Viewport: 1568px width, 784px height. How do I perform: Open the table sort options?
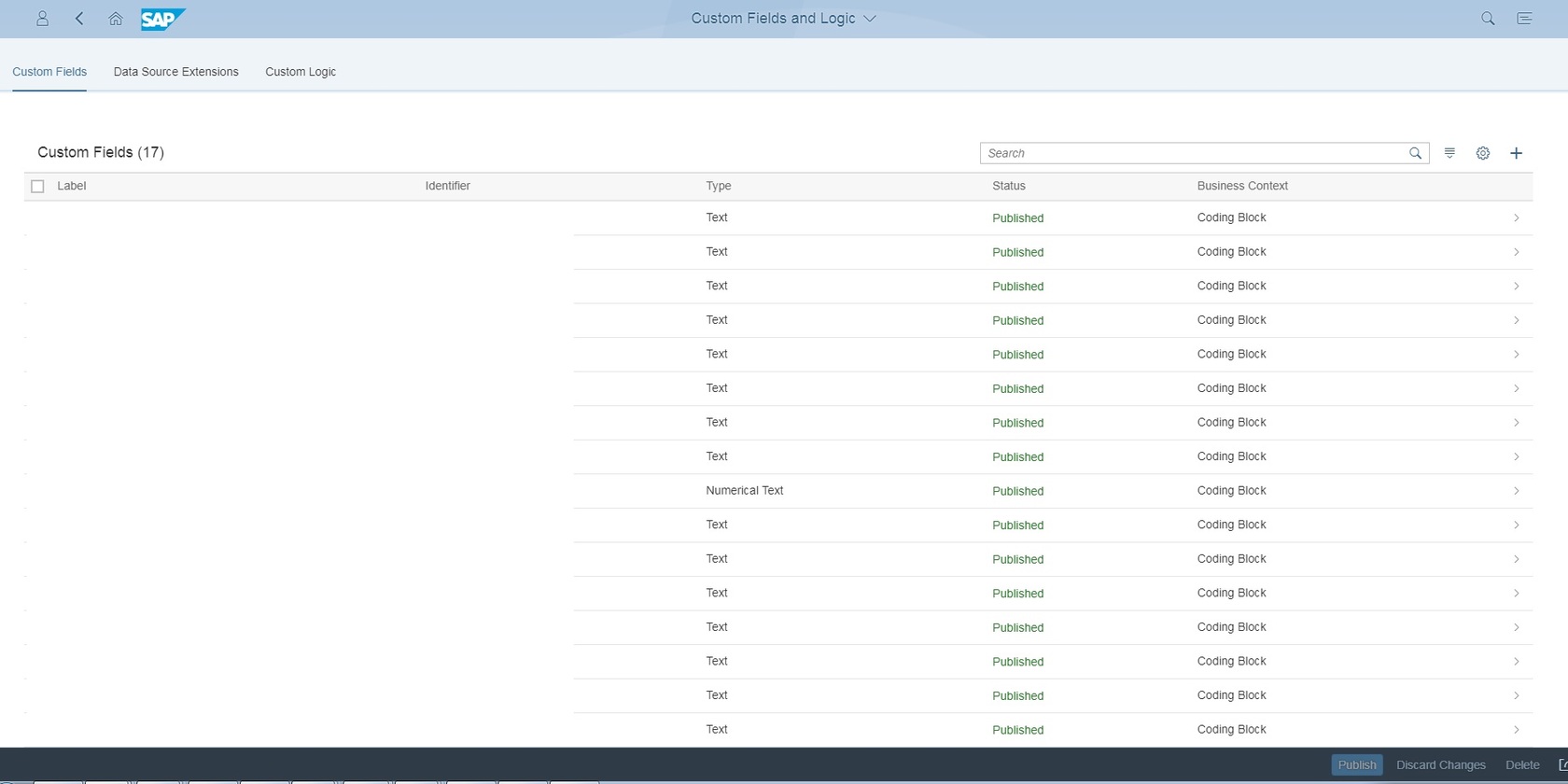pyautogui.click(x=1449, y=153)
